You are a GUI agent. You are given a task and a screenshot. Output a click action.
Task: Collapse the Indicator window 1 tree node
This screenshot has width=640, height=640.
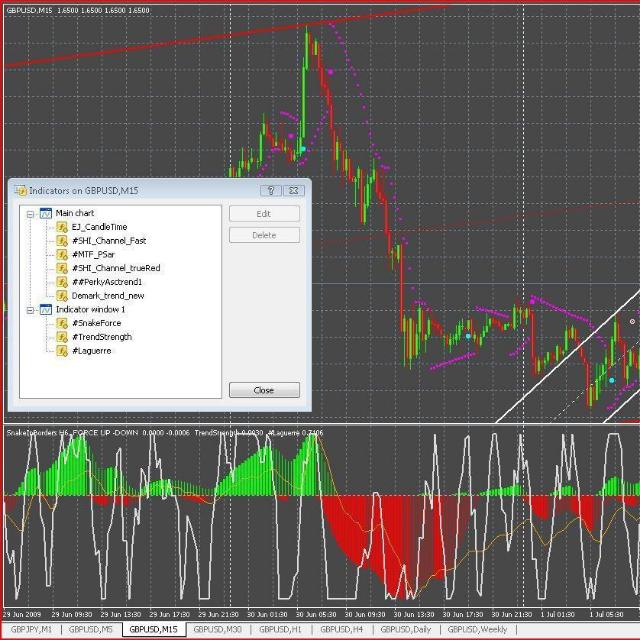pos(30,310)
